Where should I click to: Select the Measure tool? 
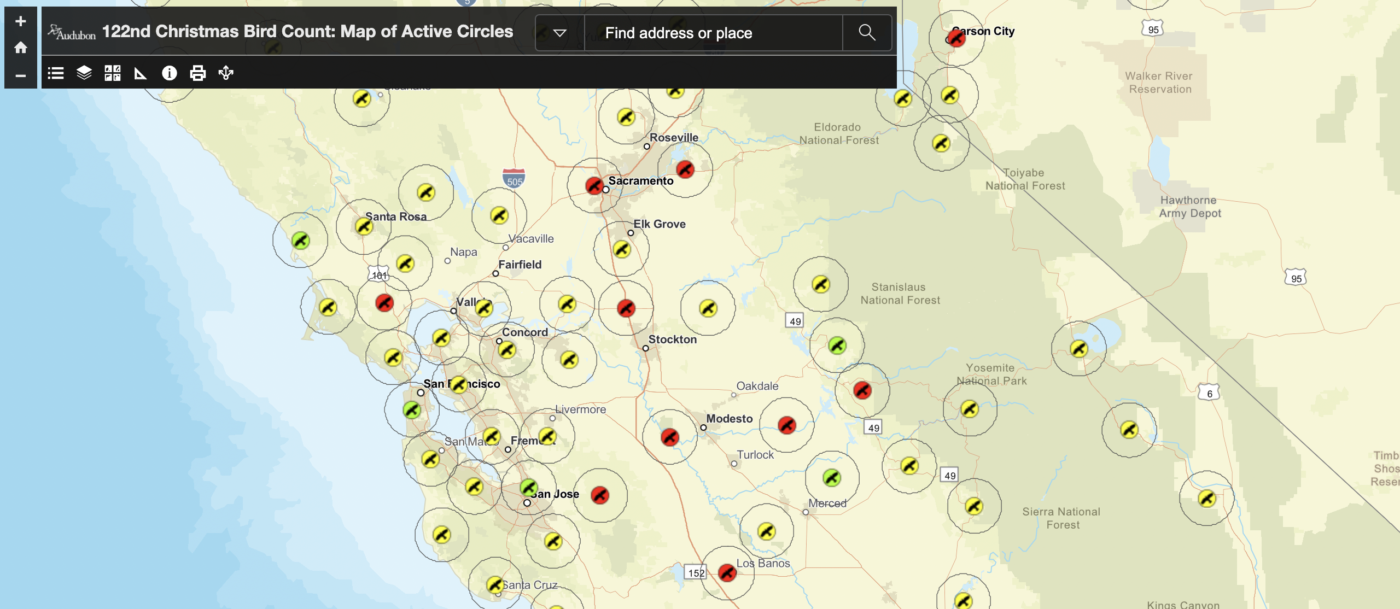pos(141,73)
